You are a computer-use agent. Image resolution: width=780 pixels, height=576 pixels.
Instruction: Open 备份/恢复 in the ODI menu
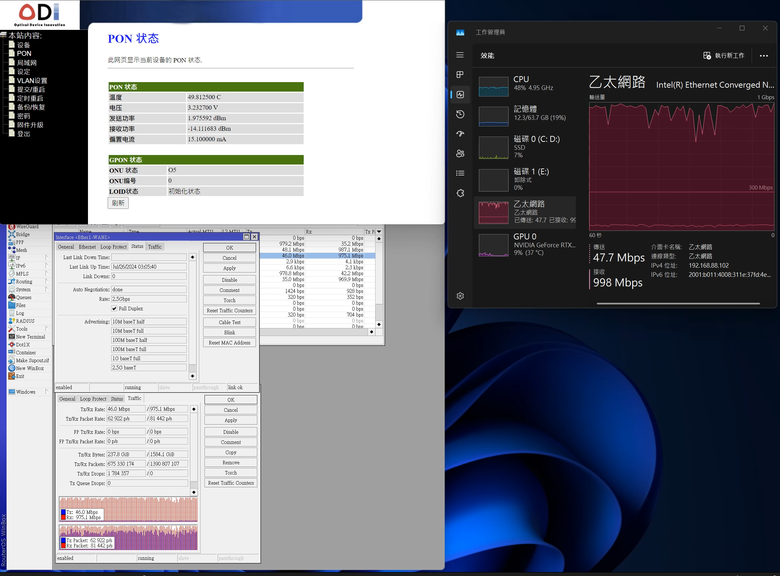coord(31,107)
